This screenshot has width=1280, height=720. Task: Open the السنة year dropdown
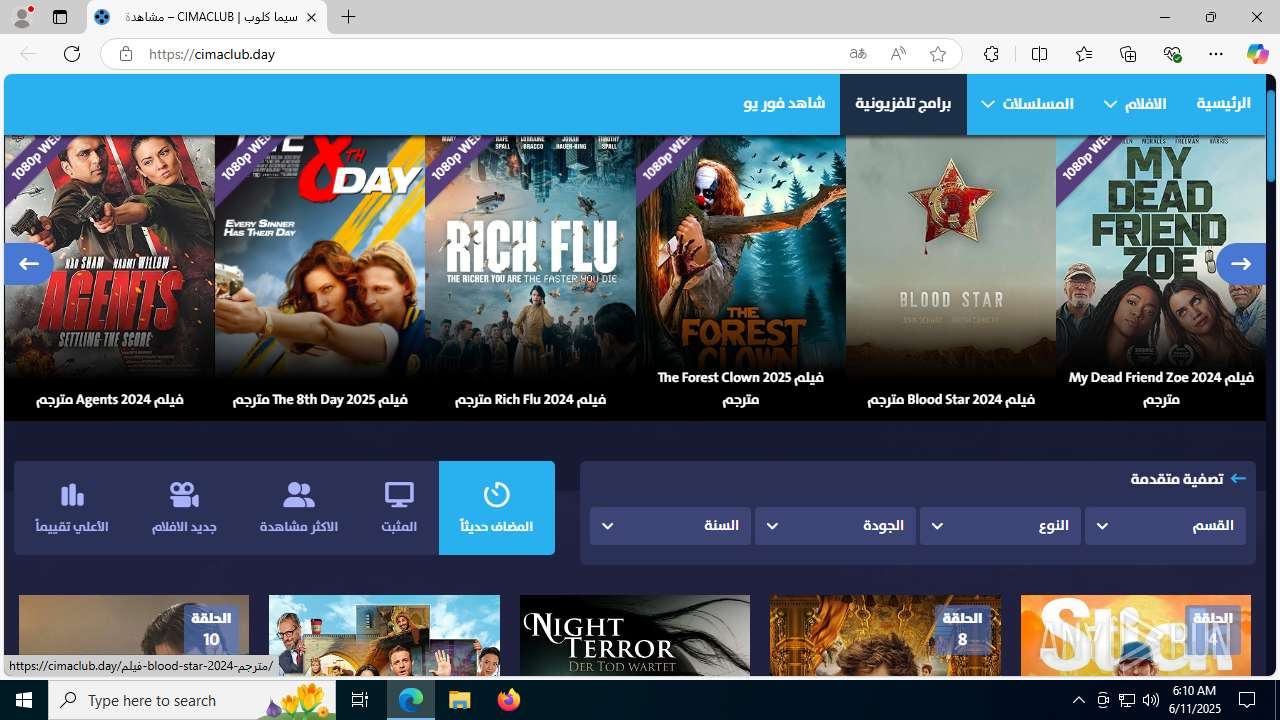(x=670, y=526)
